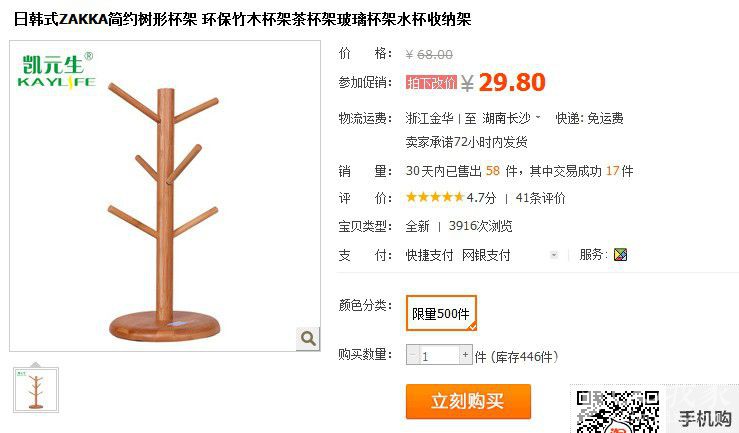The image size is (739, 433).
Task: Click the quantity input field
Action: coord(439,355)
